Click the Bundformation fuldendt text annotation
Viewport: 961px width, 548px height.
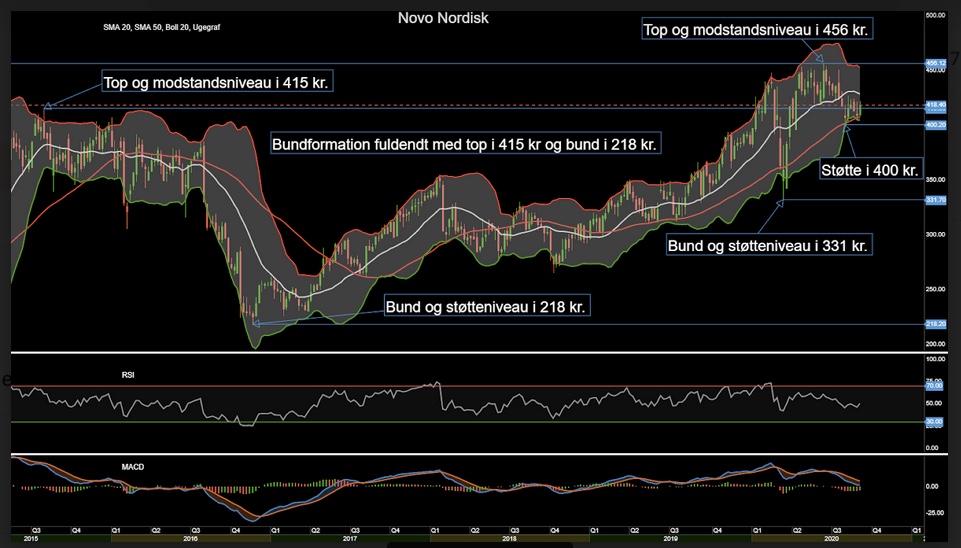pos(465,145)
